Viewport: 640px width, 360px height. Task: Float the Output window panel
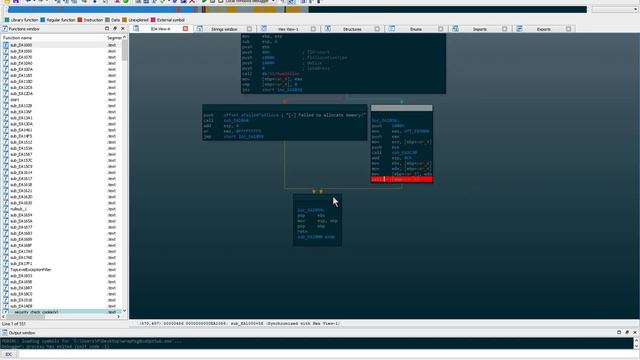point(619,332)
